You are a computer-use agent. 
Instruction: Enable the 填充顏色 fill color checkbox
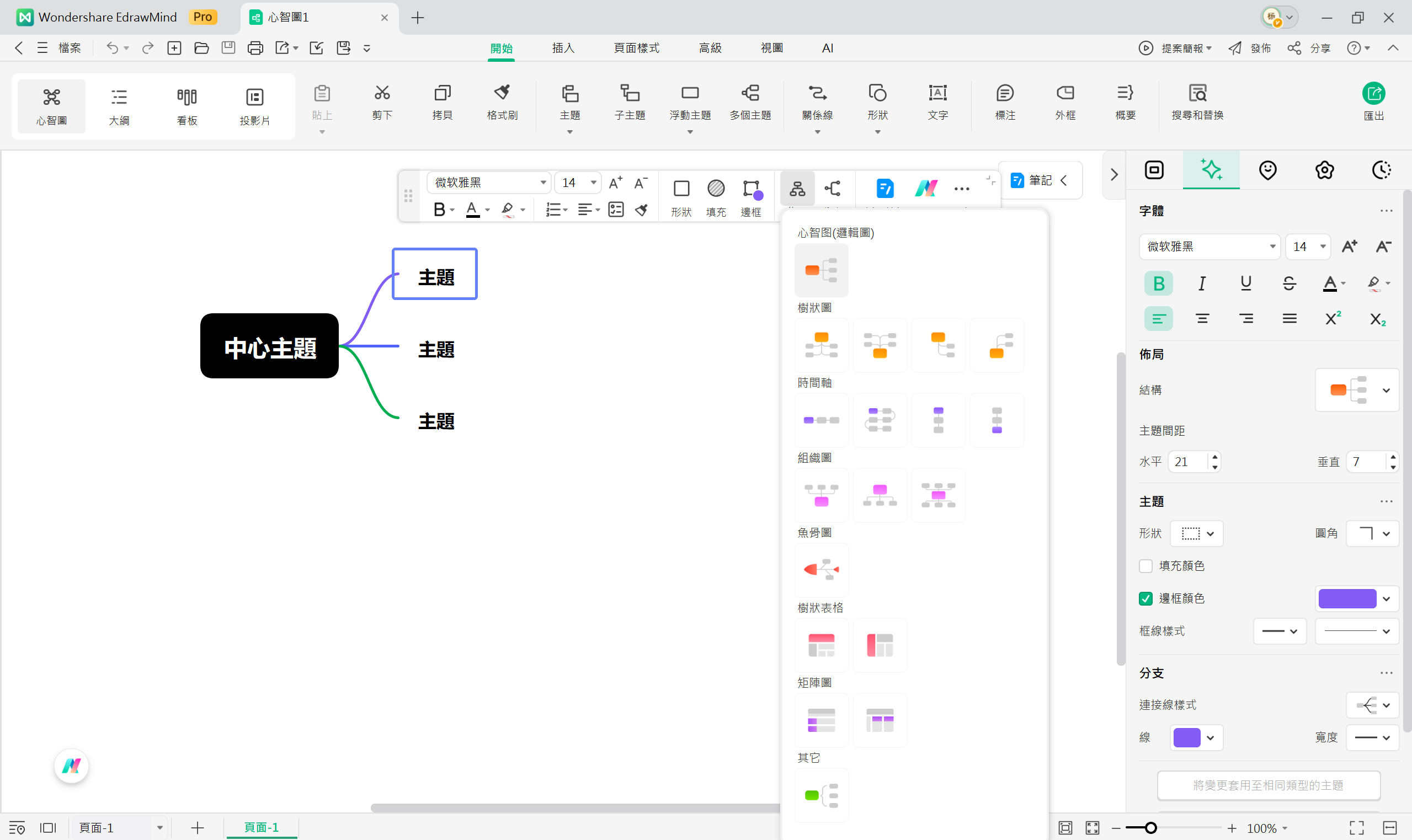(x=1147, y=565)
